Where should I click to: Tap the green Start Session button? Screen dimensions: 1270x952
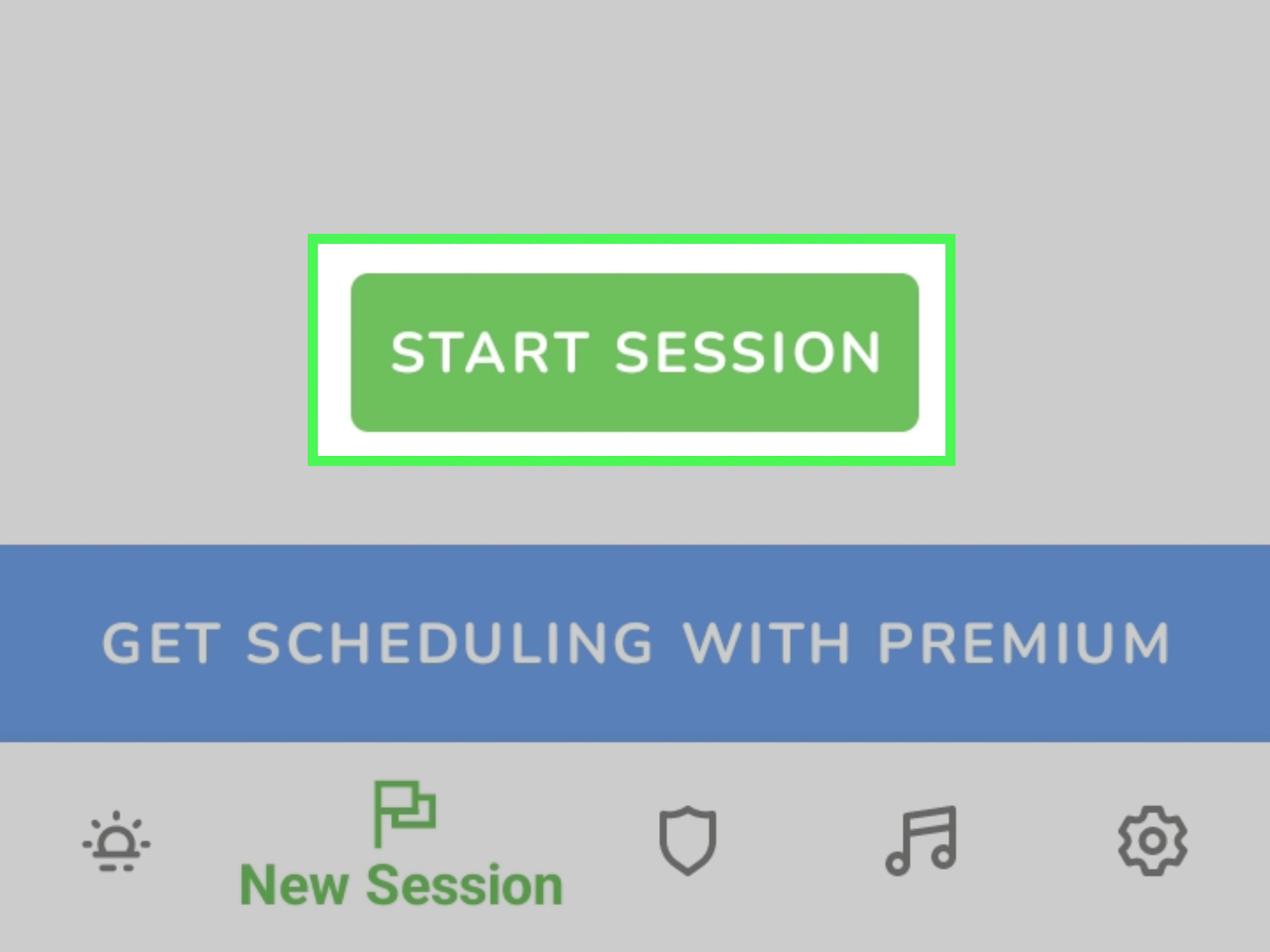[635, 352]
